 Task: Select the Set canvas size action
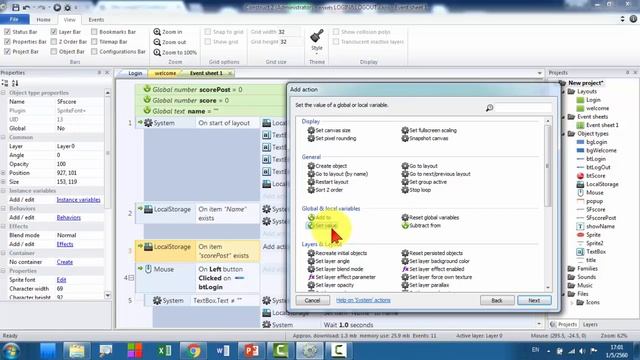(x=329, y=130)
